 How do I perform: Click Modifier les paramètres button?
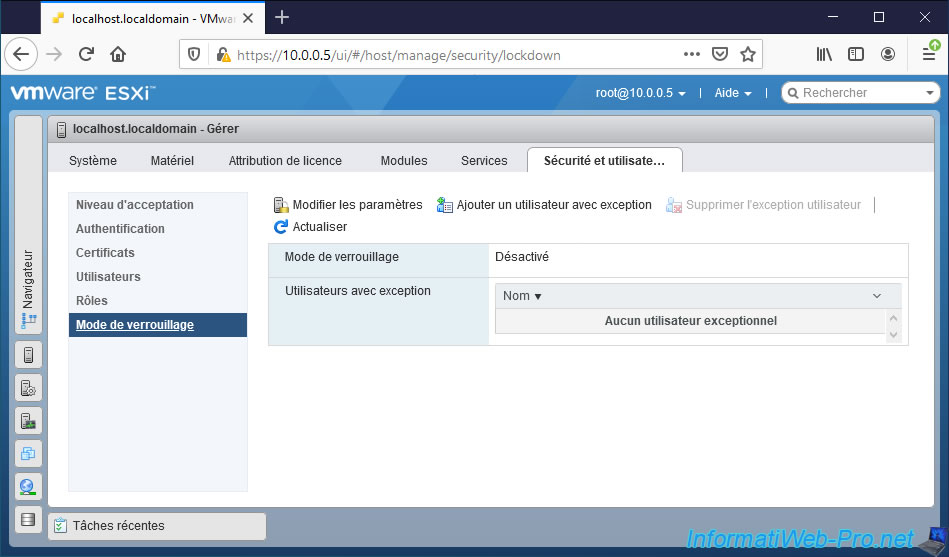348,205
